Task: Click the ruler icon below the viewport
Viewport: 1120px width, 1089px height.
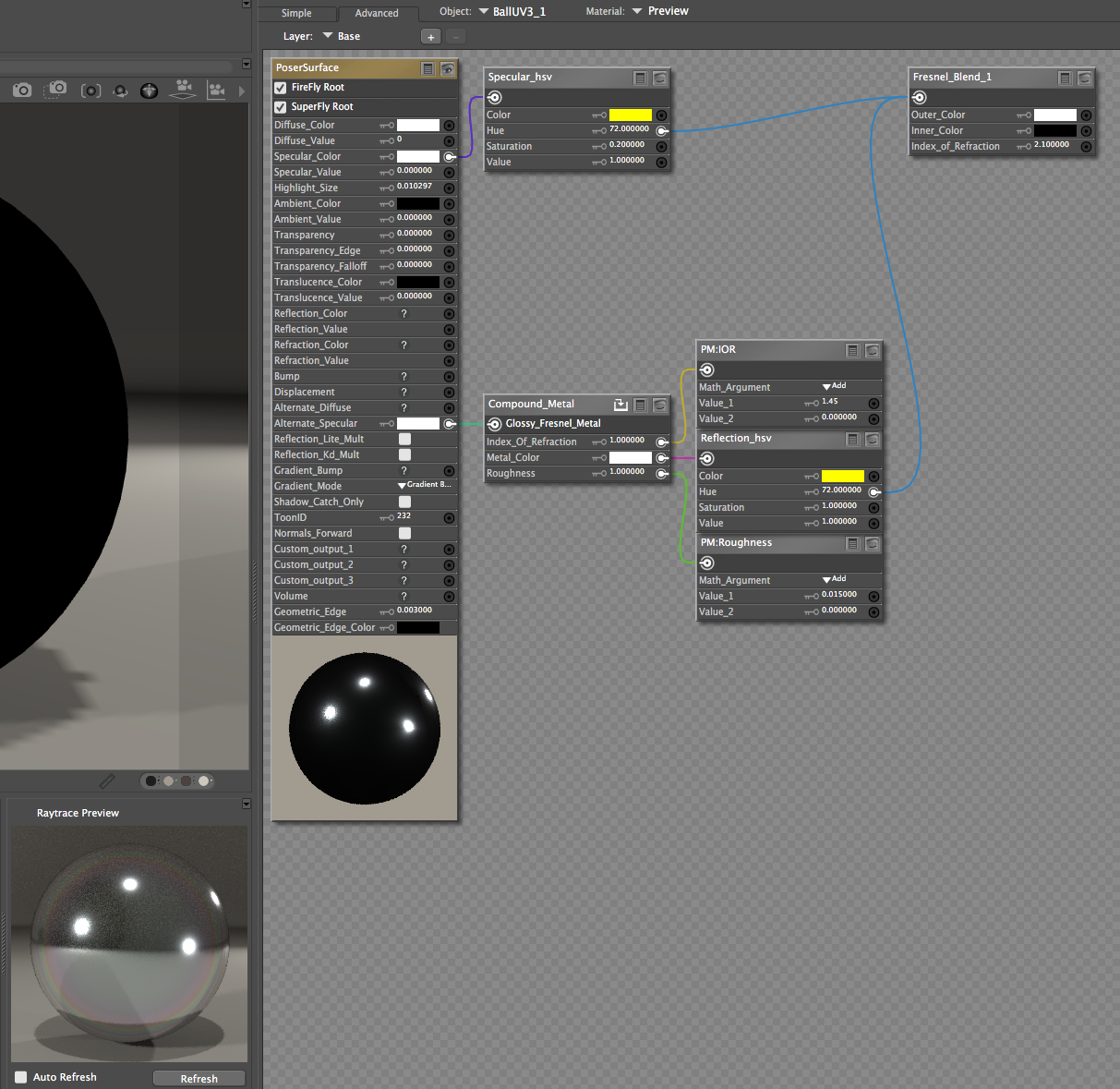Action: [107, 781]
